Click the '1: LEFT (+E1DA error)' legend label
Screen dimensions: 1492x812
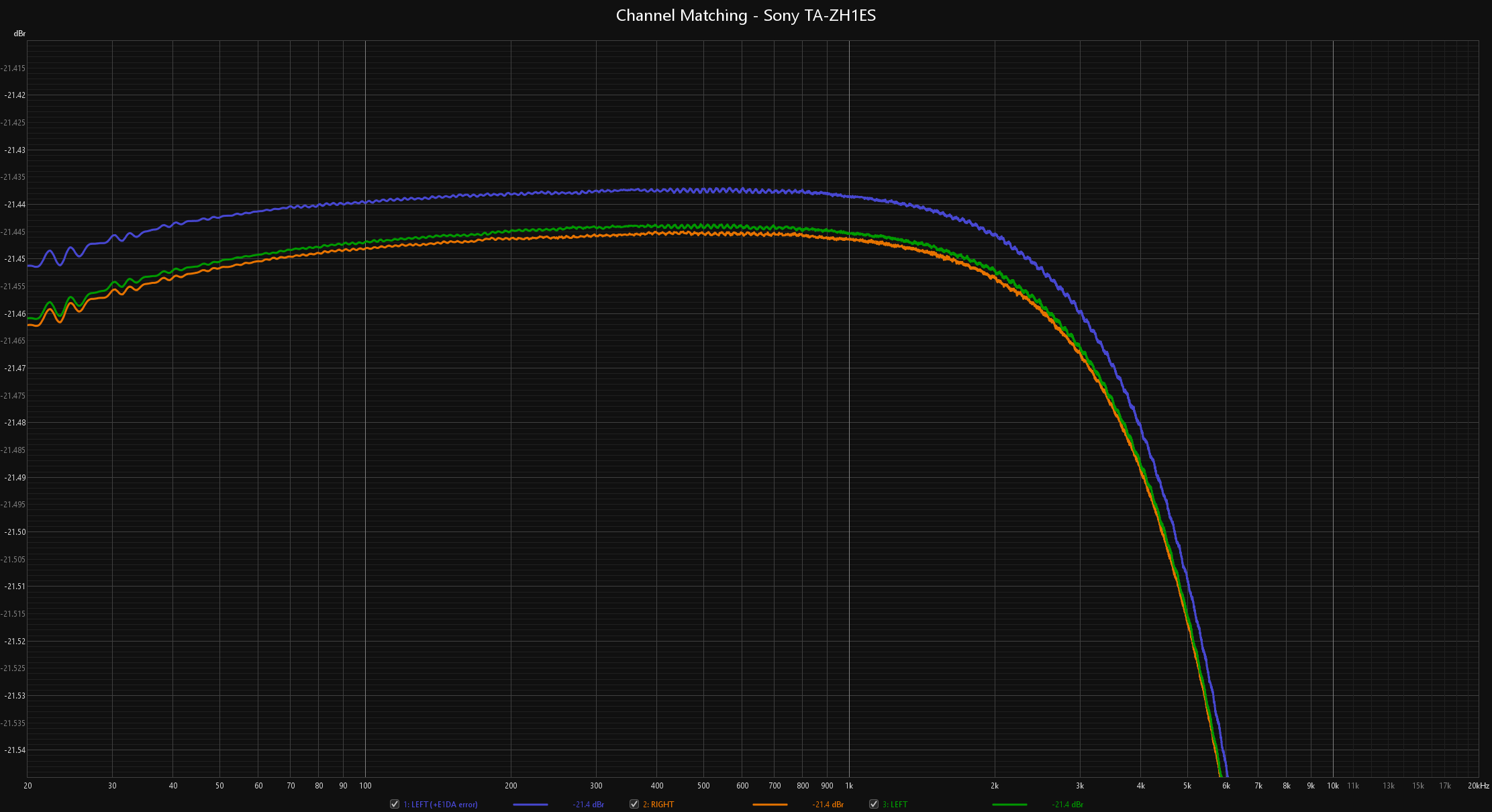[440, 805]
